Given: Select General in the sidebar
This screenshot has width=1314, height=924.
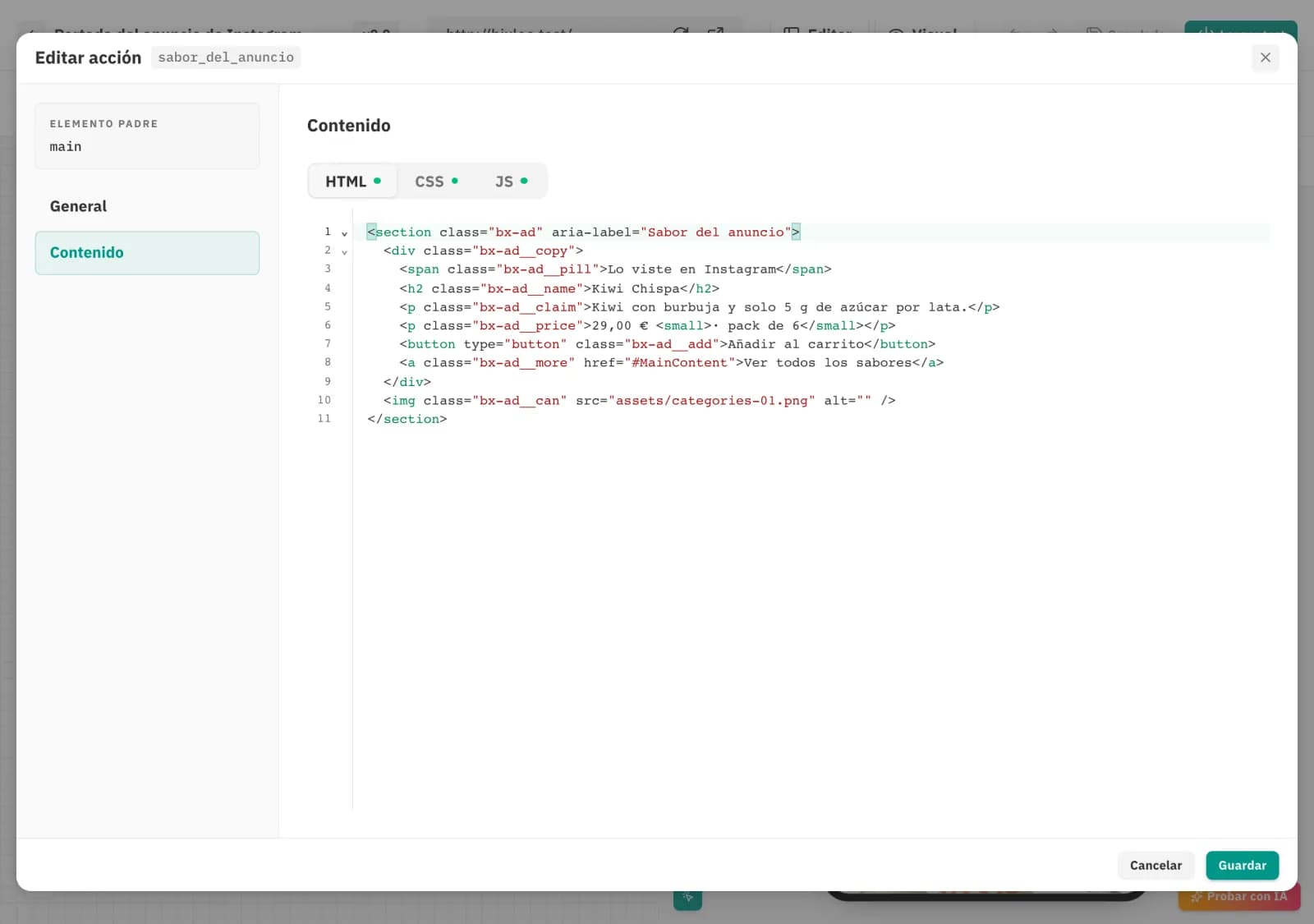Looking at the screenshot, I should point(147,206).
